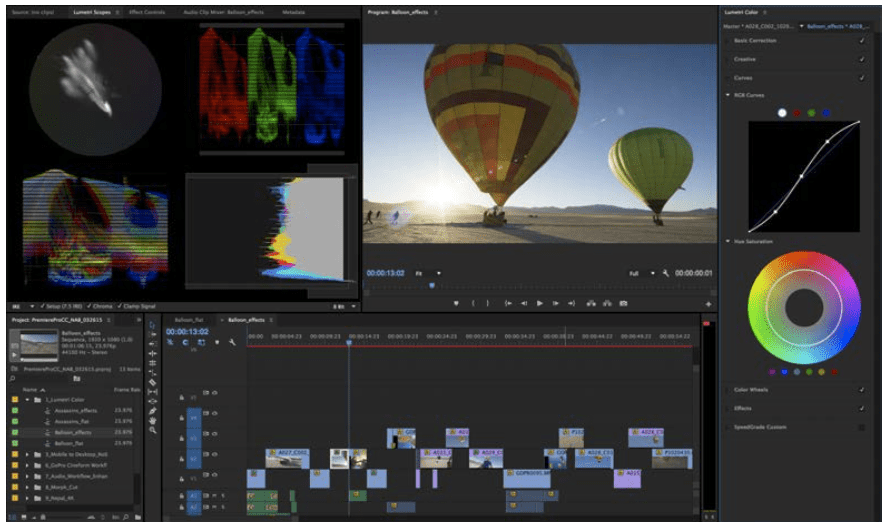Click the Add Marker icon in Program monitor

[x=457, y=303]
